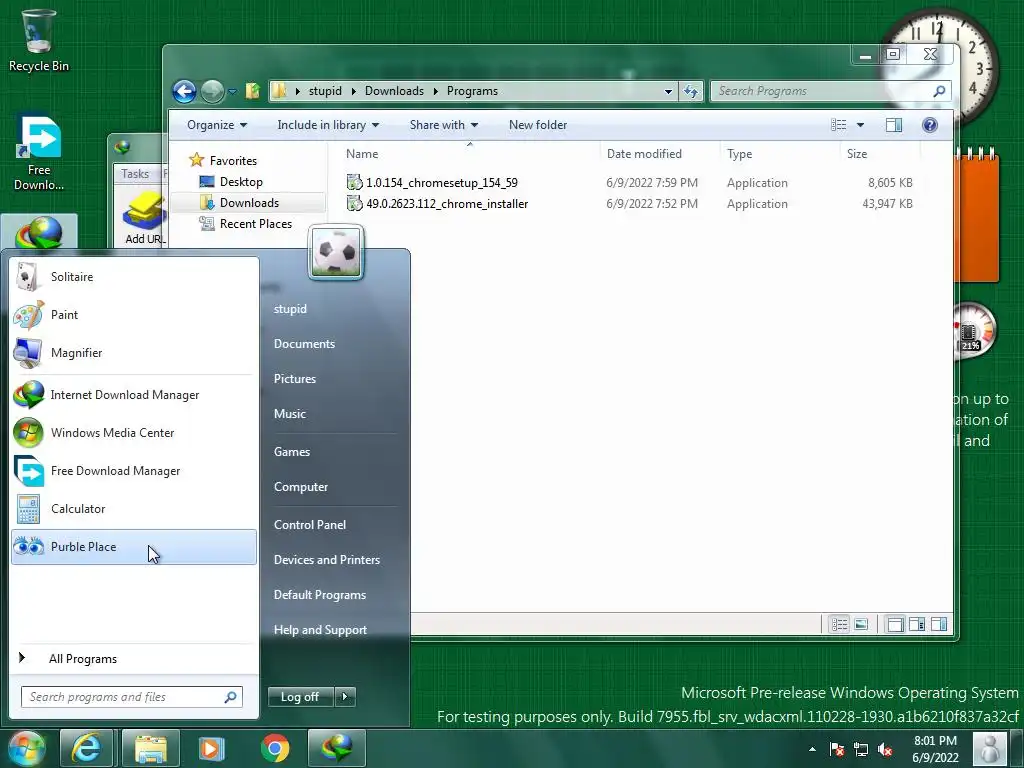Click Downloads in the address bar path
Image resolution: width=1024 pixels, height=768 pixels.
pyautogui.click(x=394, y=91)
